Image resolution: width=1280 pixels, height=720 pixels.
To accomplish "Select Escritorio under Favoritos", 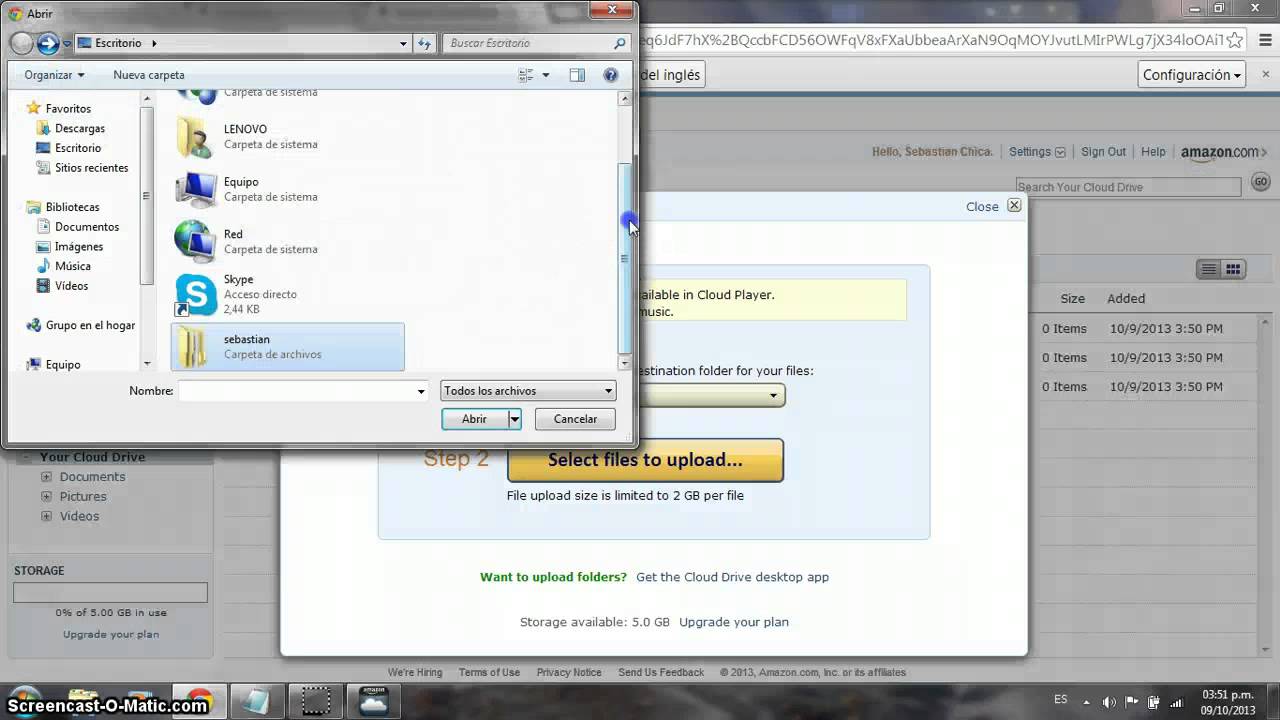I will (x=78, y=148).
